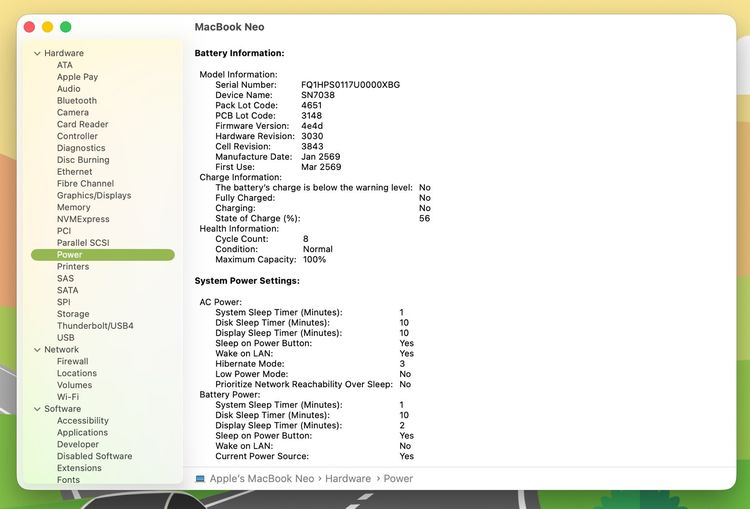The image size is (750, 509).
Task: Close the MacBook Neo window
Action: tap(29, 27)
